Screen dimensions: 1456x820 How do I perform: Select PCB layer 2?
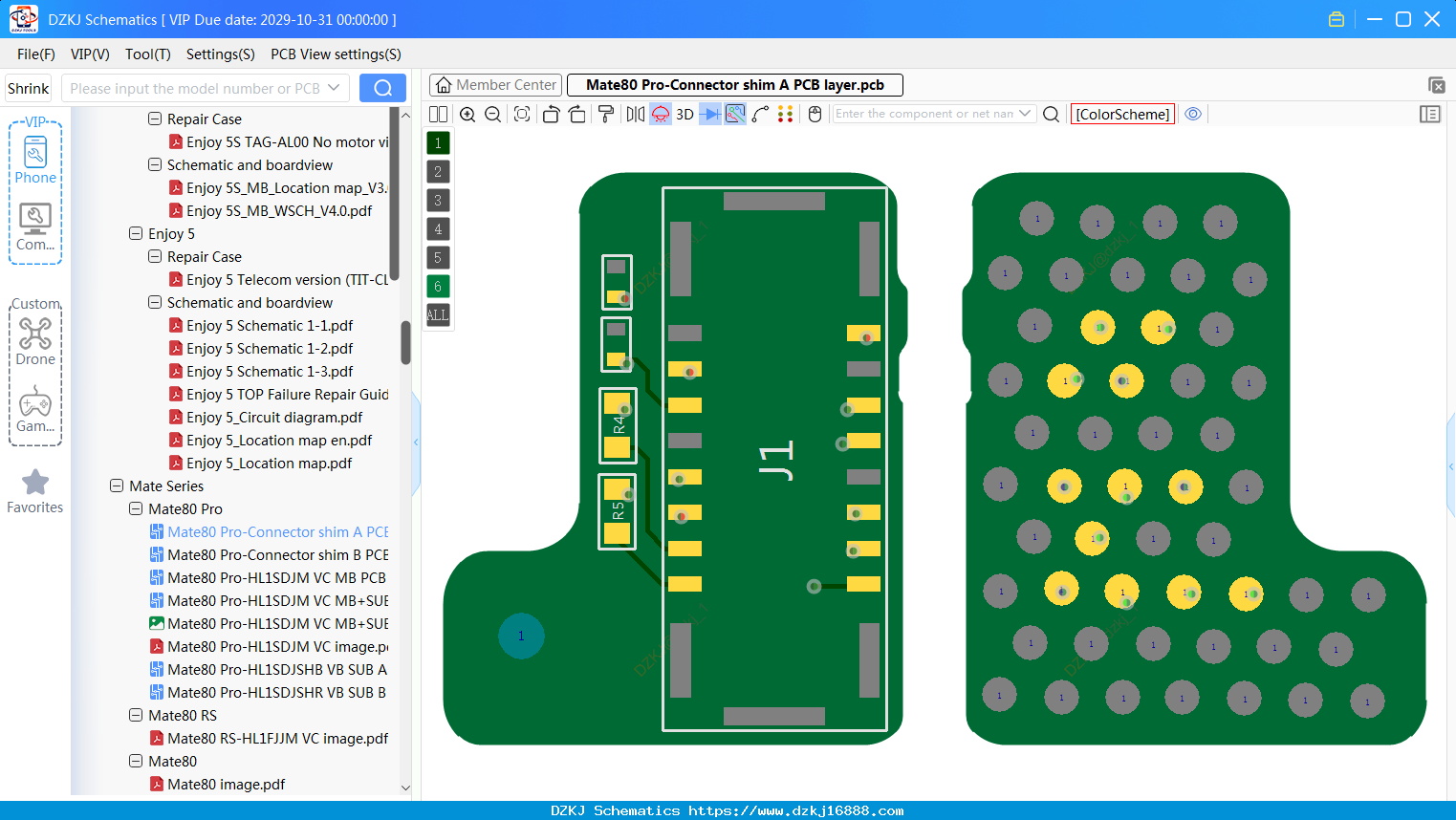438,172
